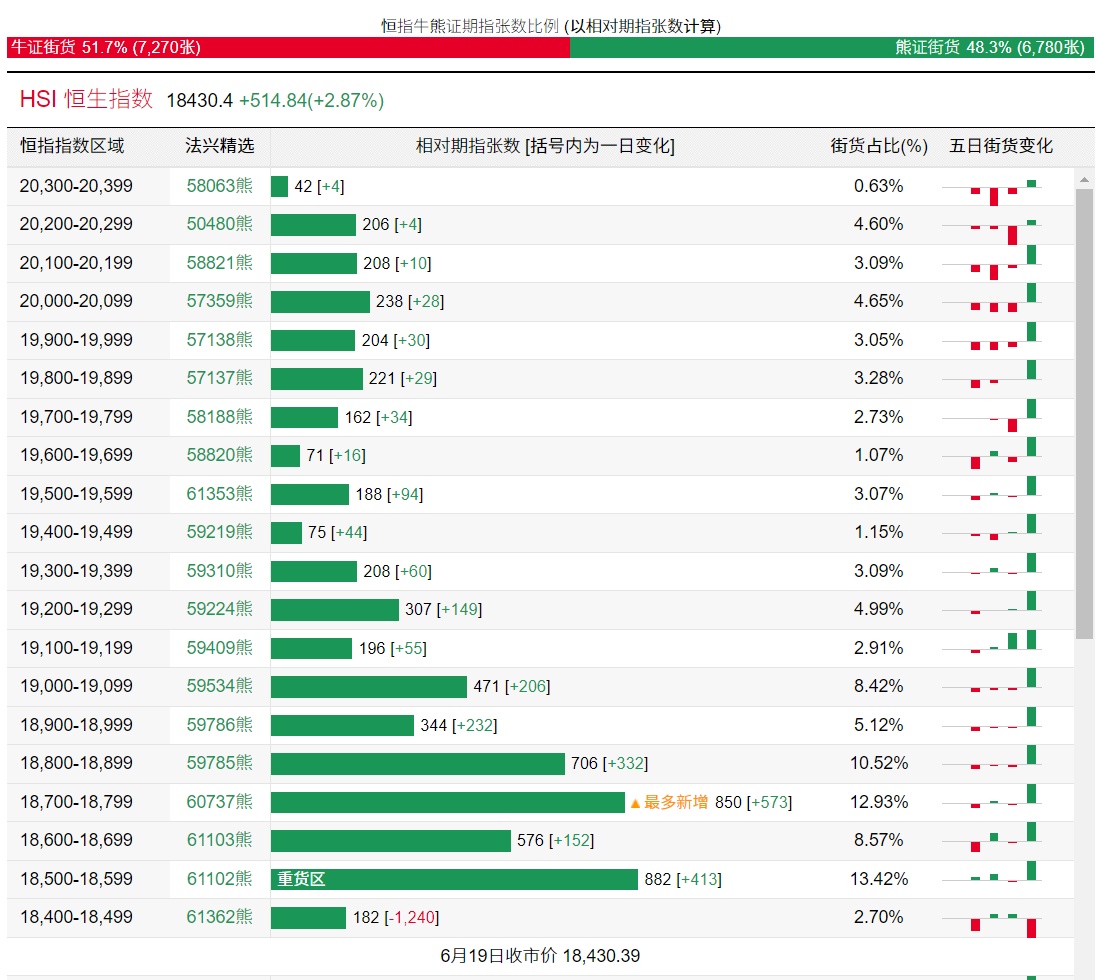This screenshot has width=1096, height=980.
Task: Click warrant code 61362熊
Action: tap(219, 917)
